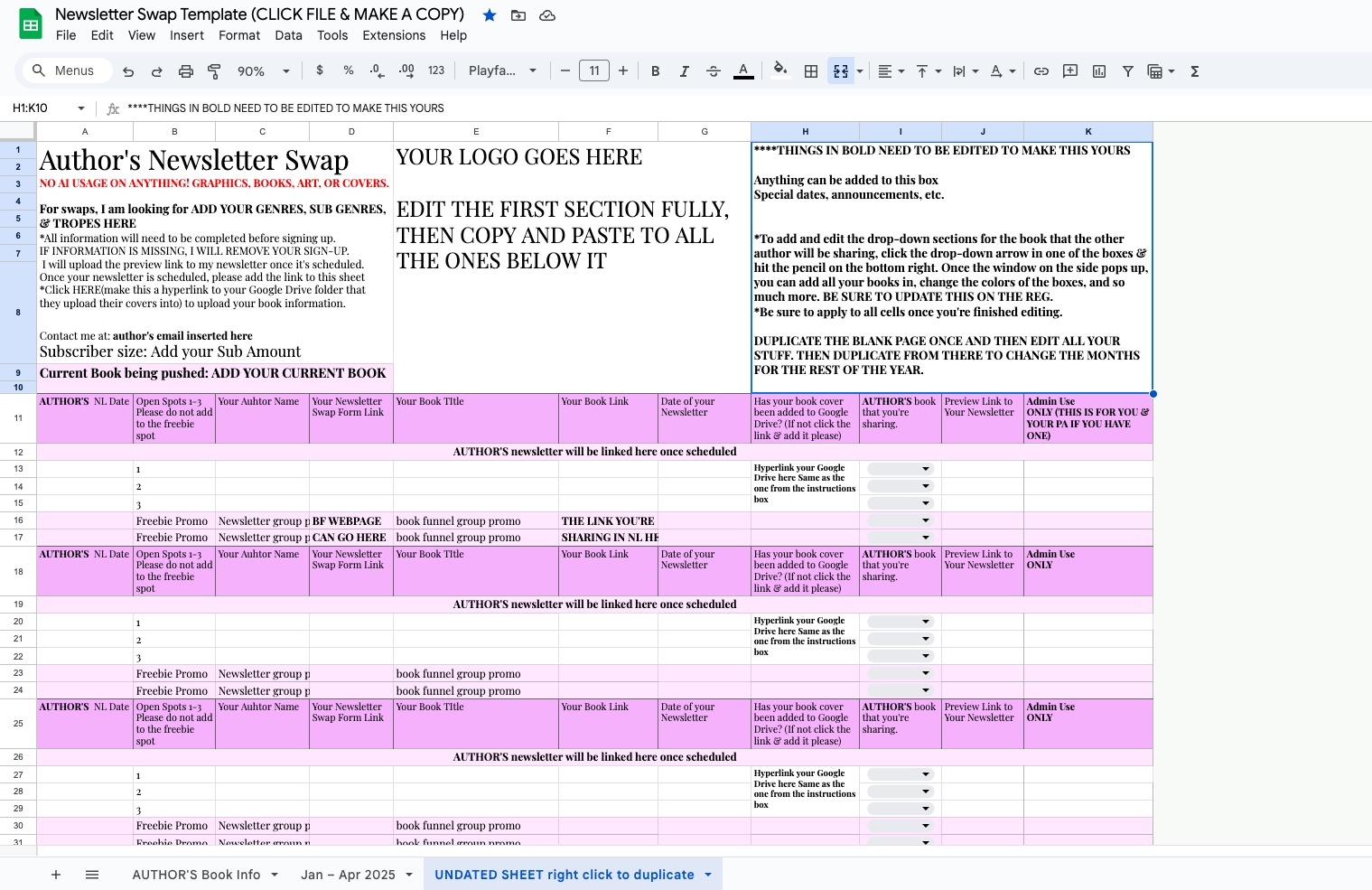This screenshot has height=890, width=1372.
Task: Open the Insert menu
Action: pos(187,35)
